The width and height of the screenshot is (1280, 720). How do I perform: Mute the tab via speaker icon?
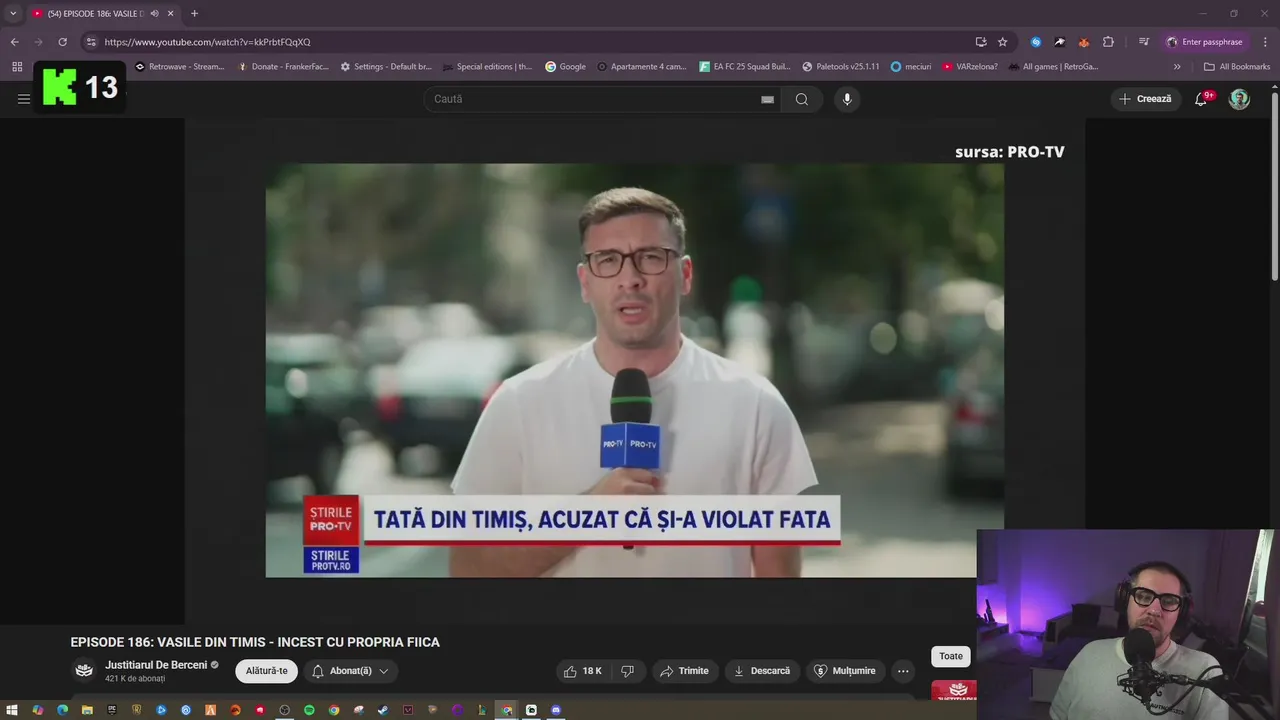coord(154,14)
